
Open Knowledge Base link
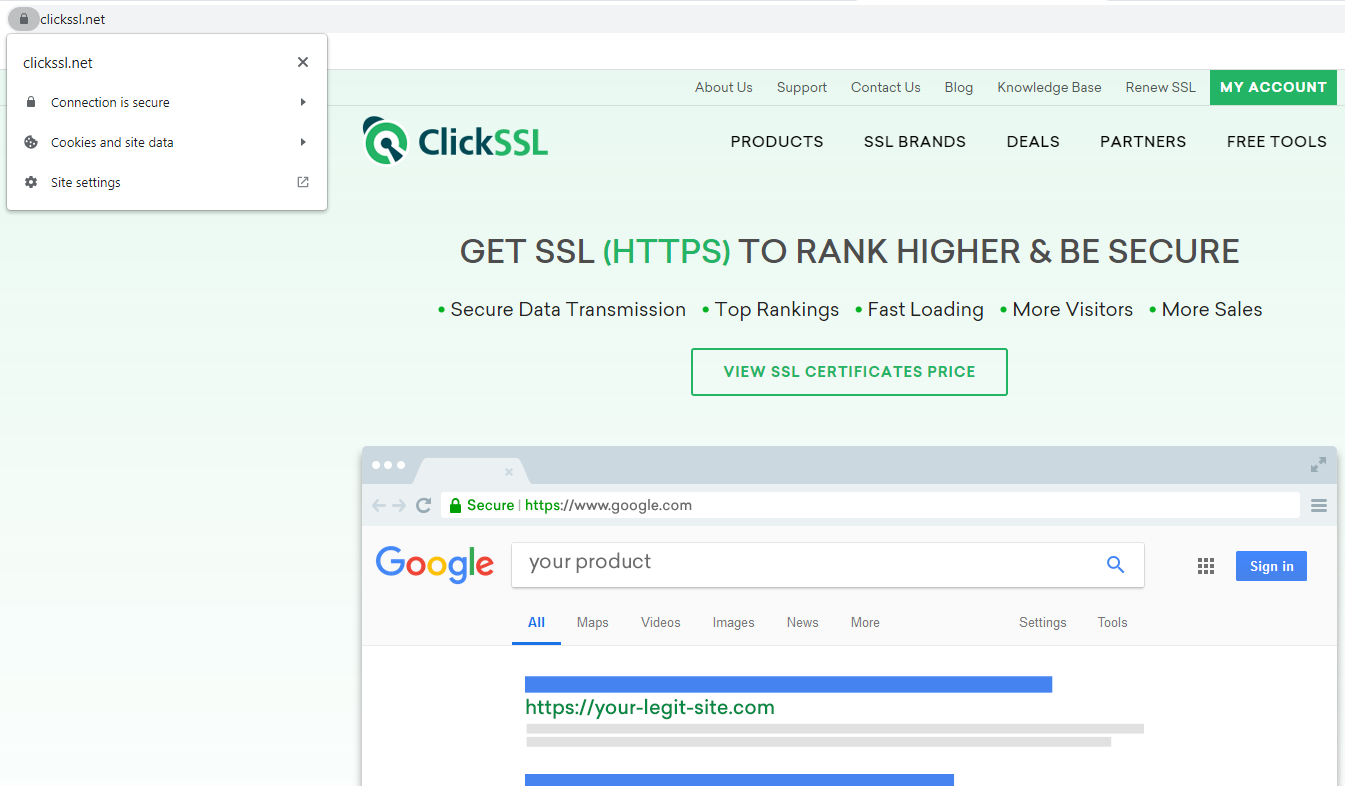point(1049,87)
